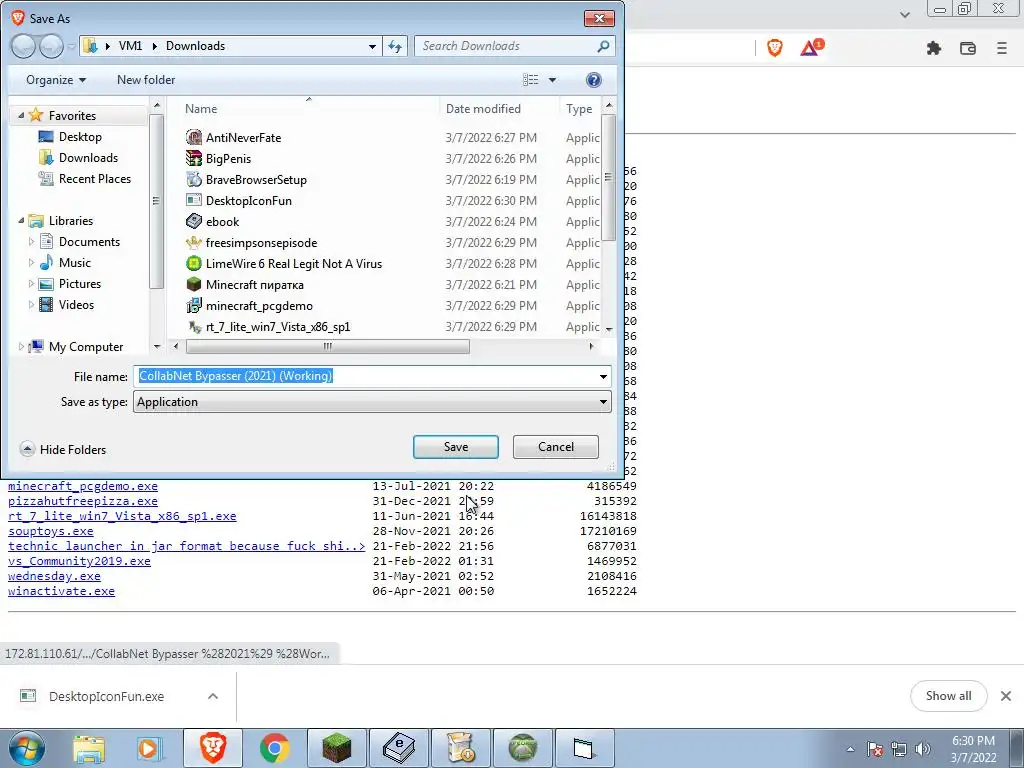
Task: Select the LimeWire 6 file icon
Action: pyautogui.click(x=194, y=263)
